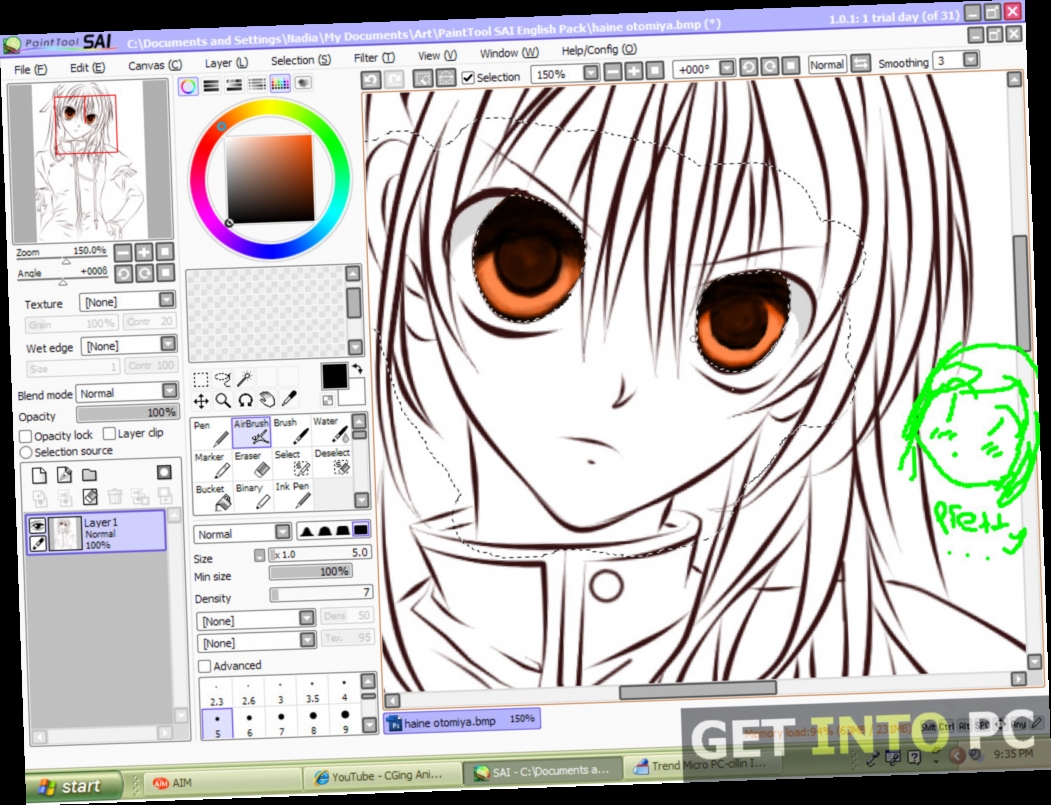Viewport: 1051px width, 805px height.
Task: Click the undo arrow in toolbar
Action: coord(371,80)
